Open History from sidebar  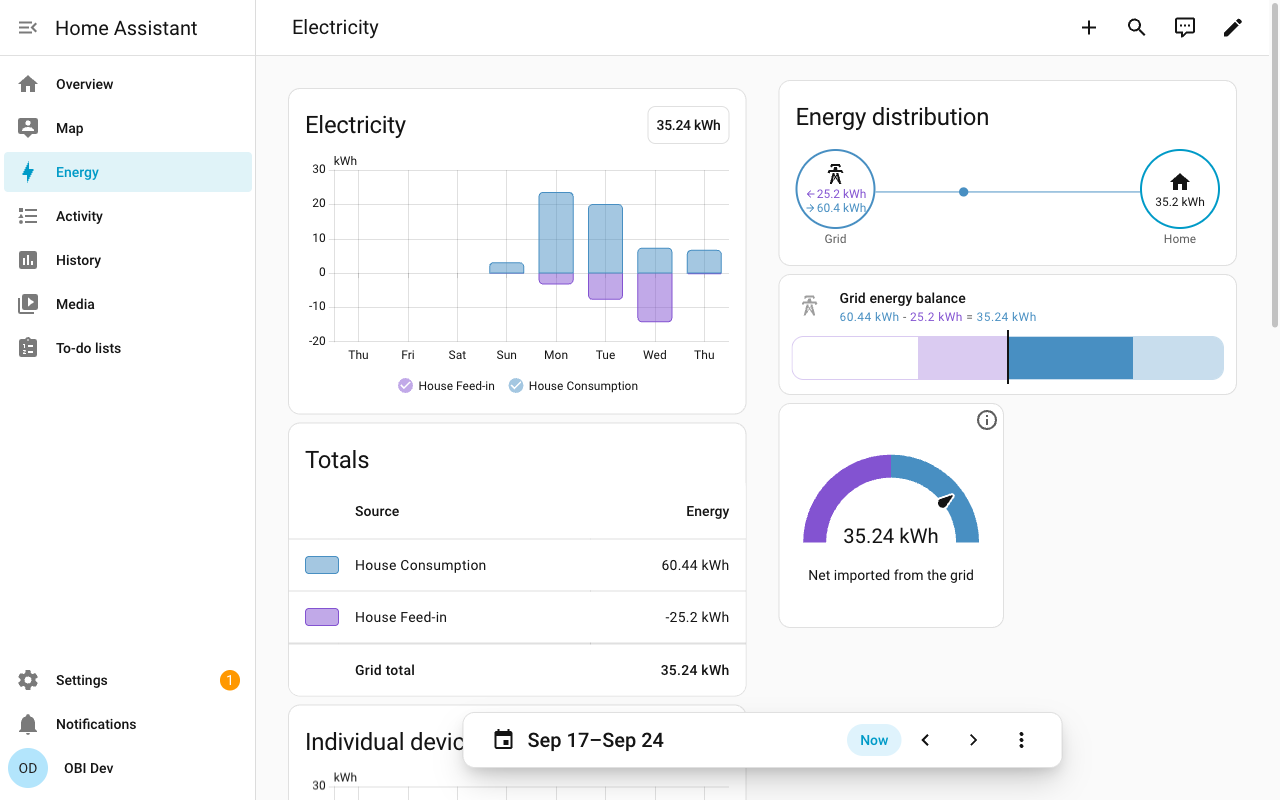pos(128,260)
